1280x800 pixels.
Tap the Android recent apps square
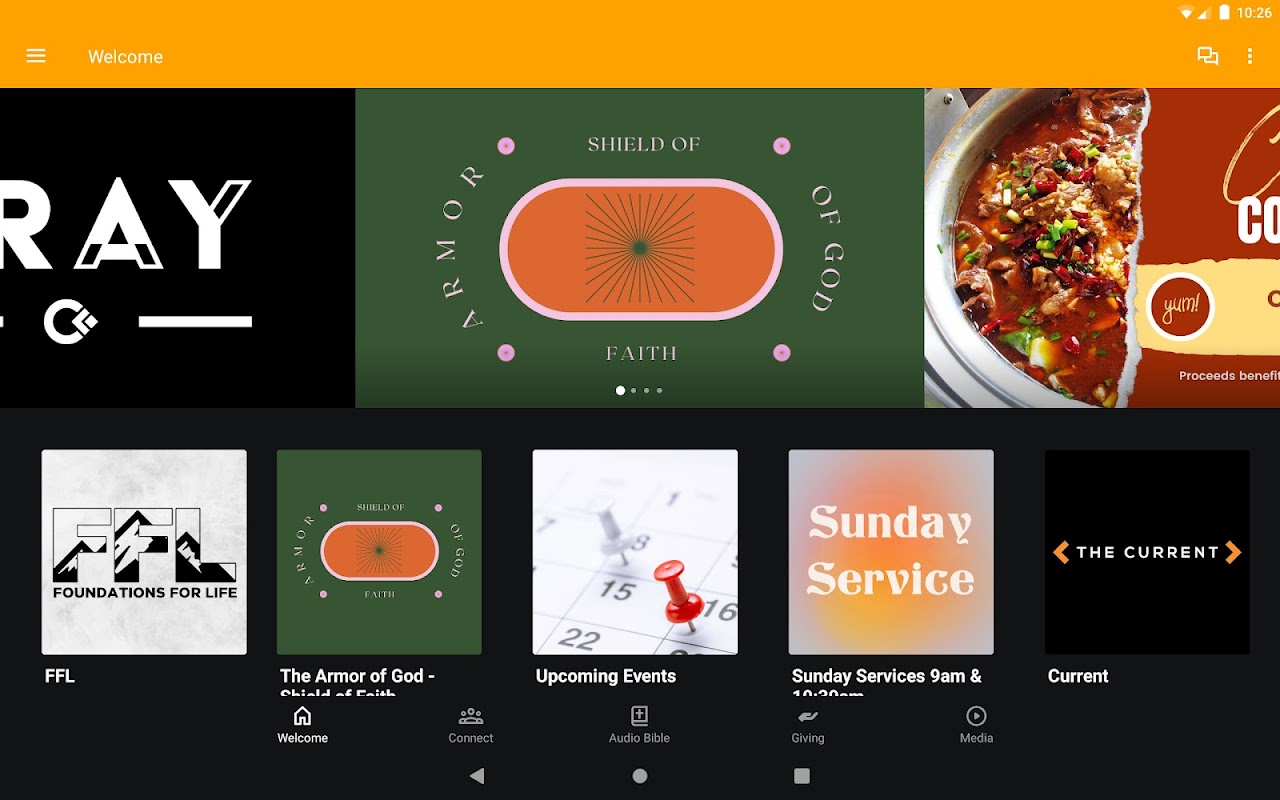click(802, 776)
